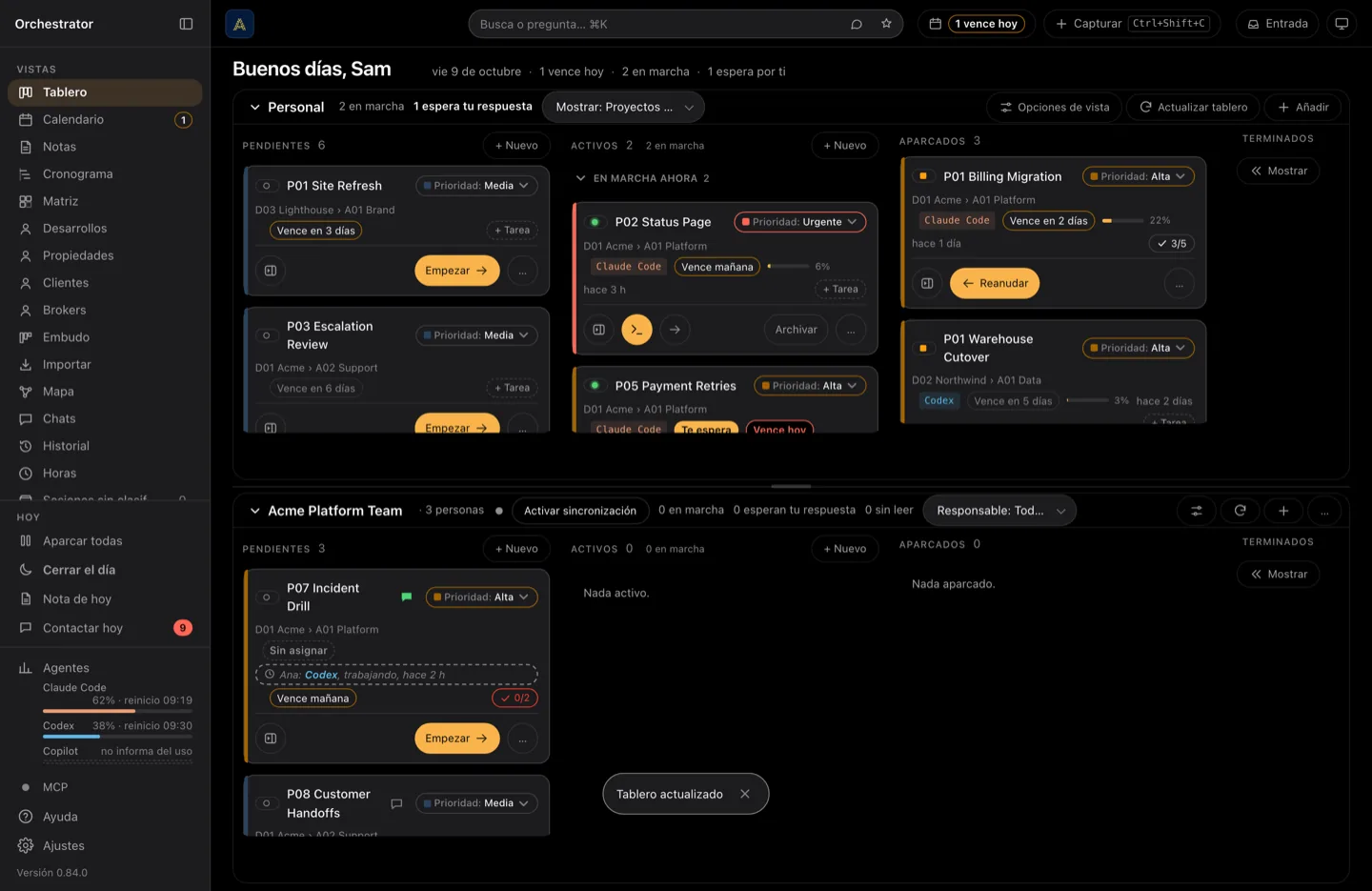
Task: Open view options for Acme Platform Team
Action: click(x=1197, y=511)
